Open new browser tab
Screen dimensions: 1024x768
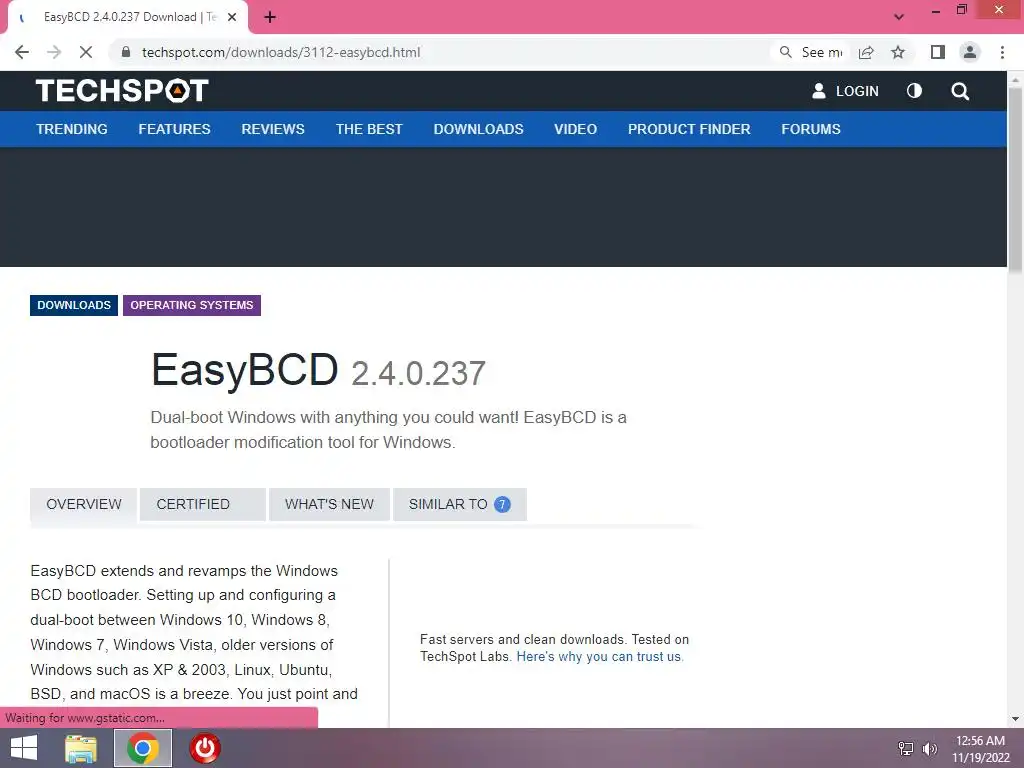point(270,18)
